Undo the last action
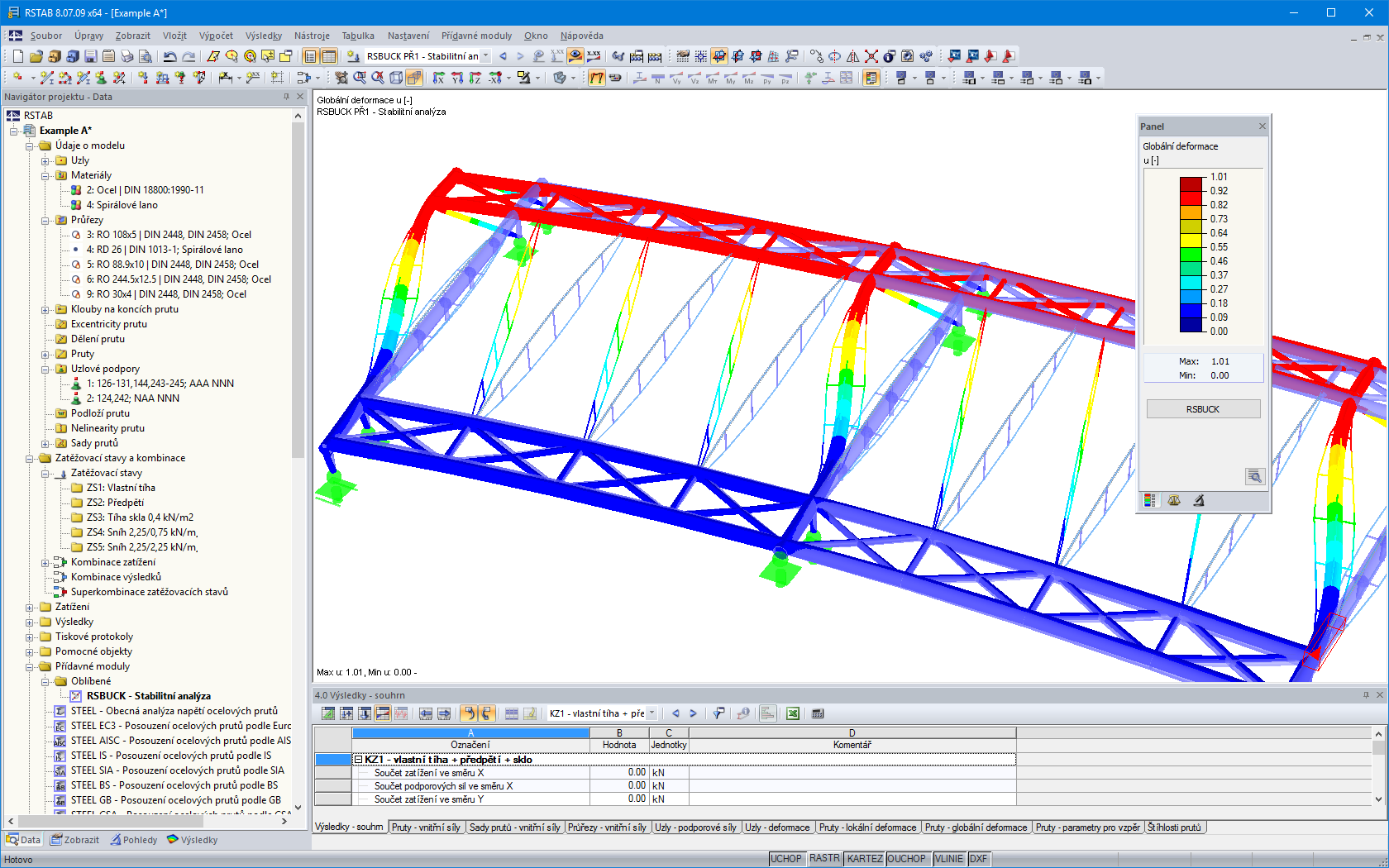The image size is (1389, 868). coord(170,56)
